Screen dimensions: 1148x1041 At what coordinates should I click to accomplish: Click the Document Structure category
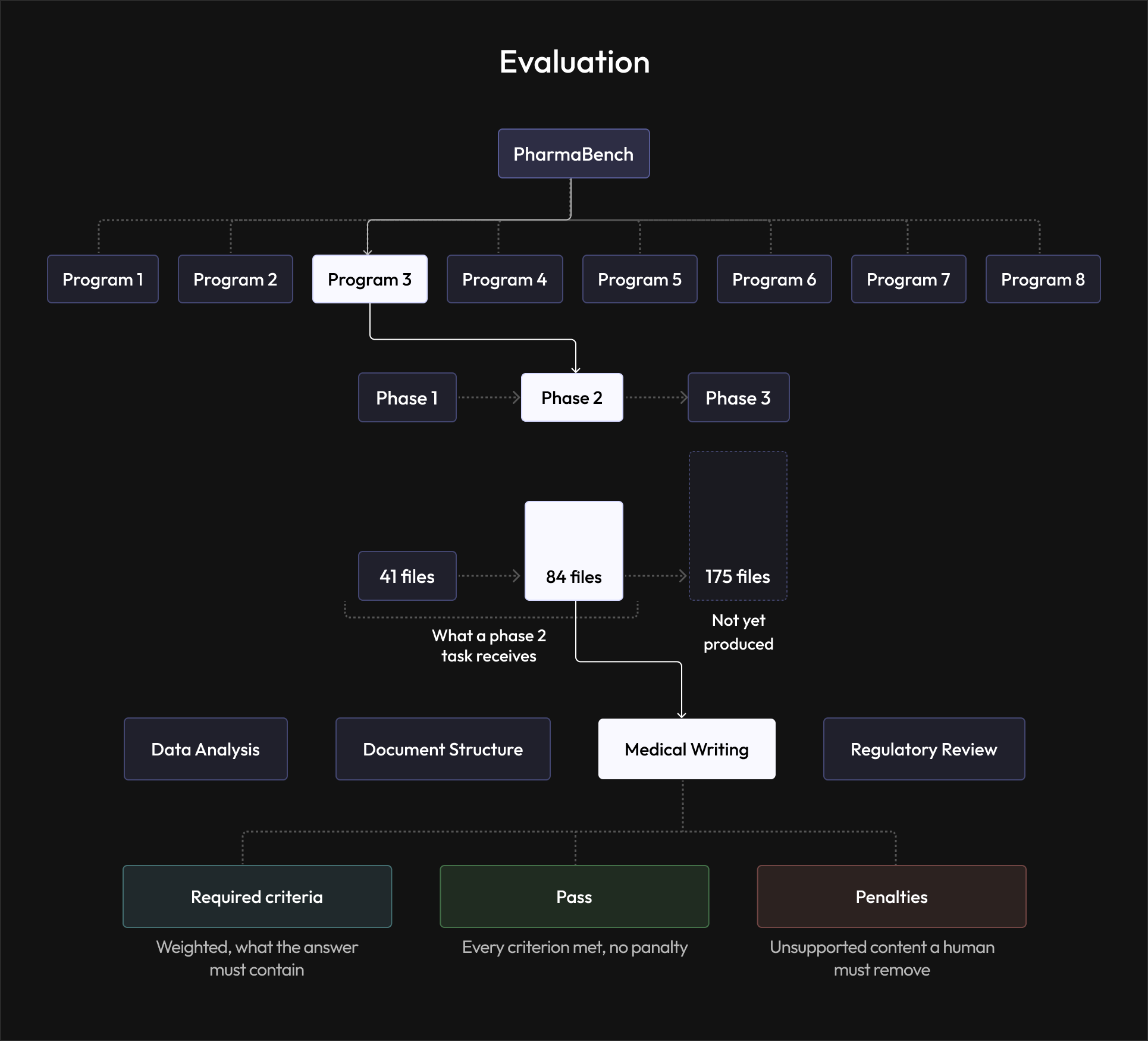pyautogui.click(x=443, y=749)
